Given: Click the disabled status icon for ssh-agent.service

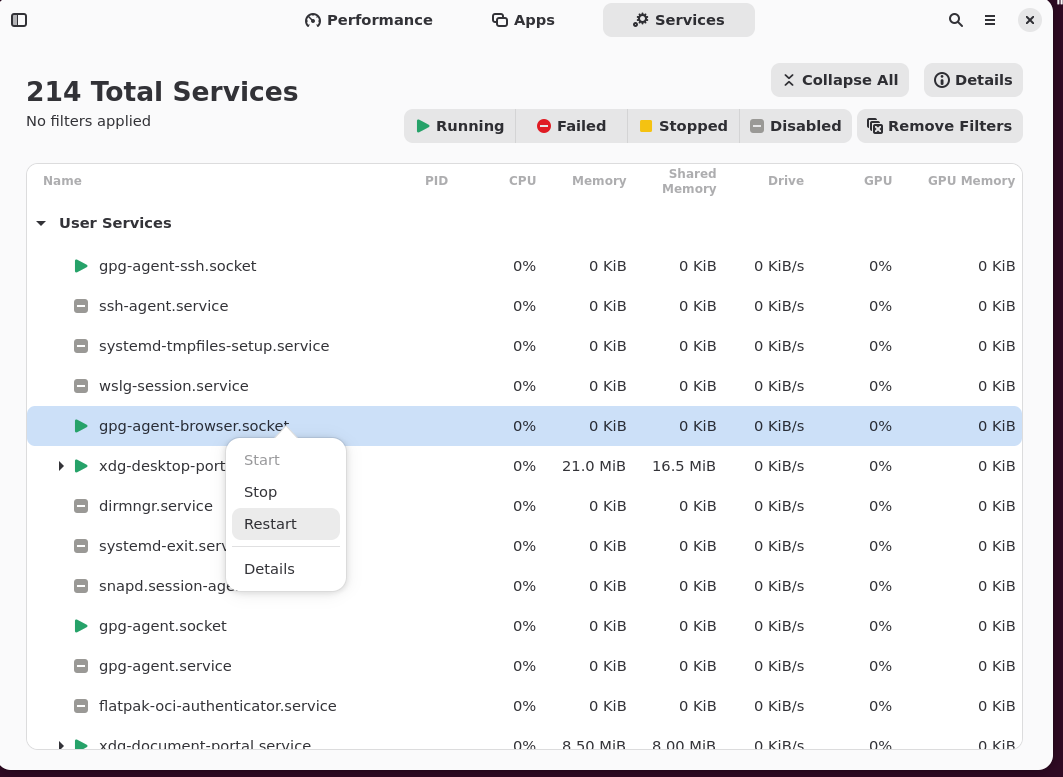Looking at the screenshot, I should [x=81, y=306].
